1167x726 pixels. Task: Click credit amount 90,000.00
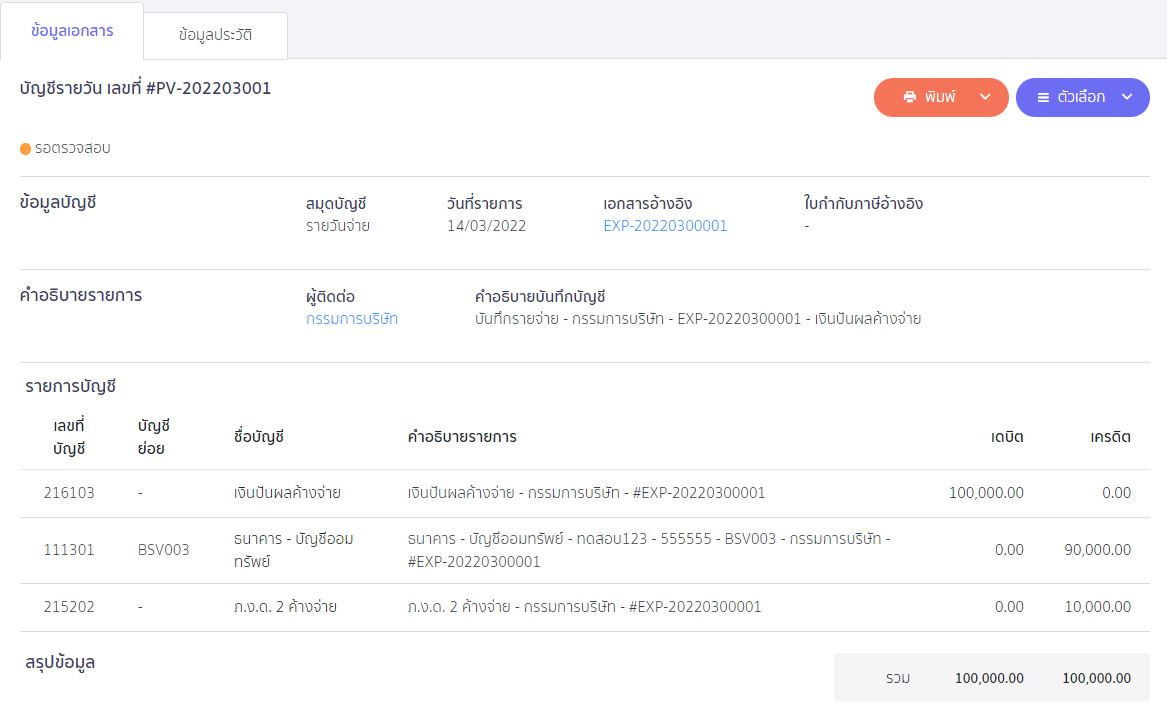pyautogui.click(x=1098, y=550)
